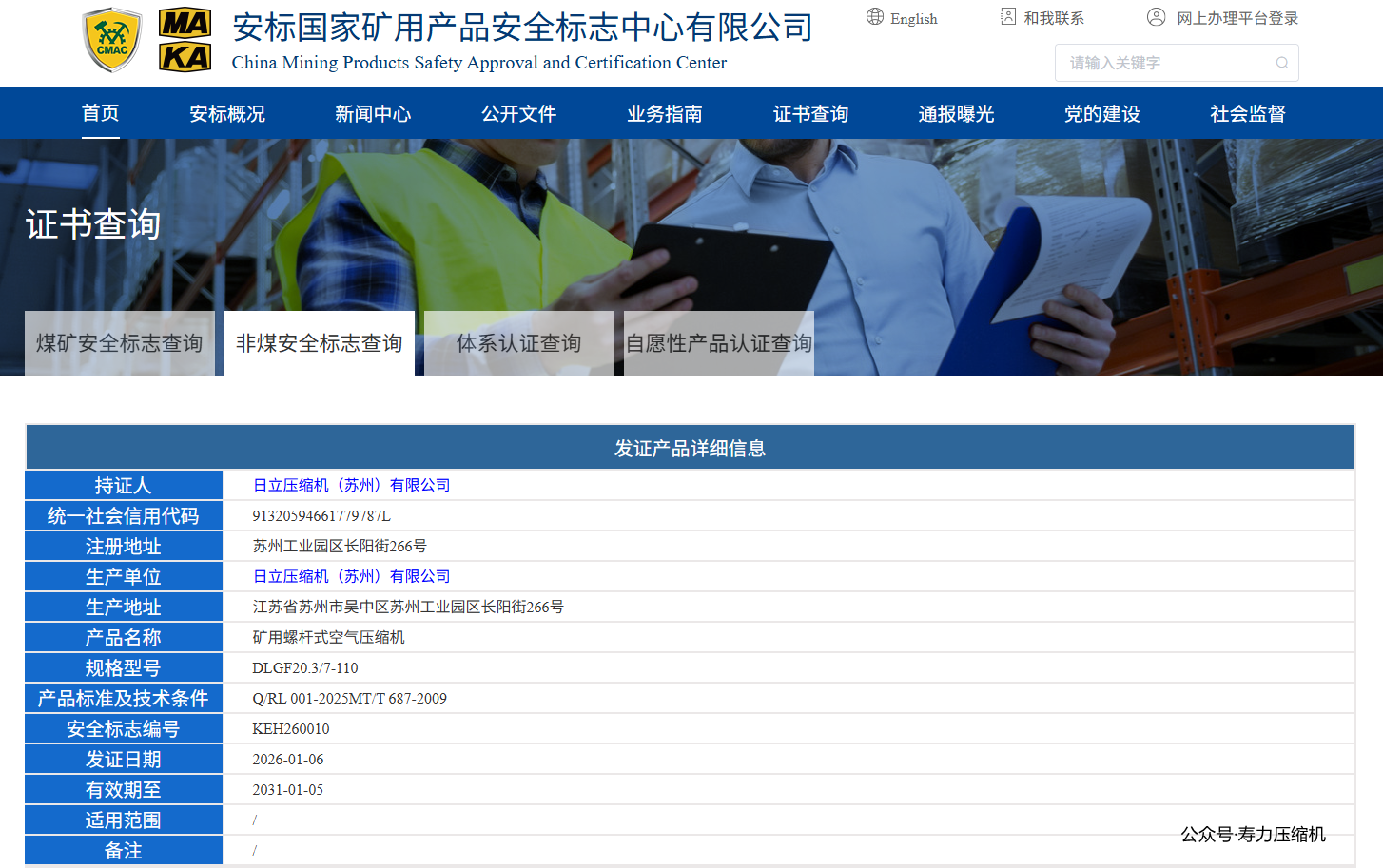Screen dimensions: 1383x868
Task: Click the 持证人 company name link
Action: coord(351,485)
